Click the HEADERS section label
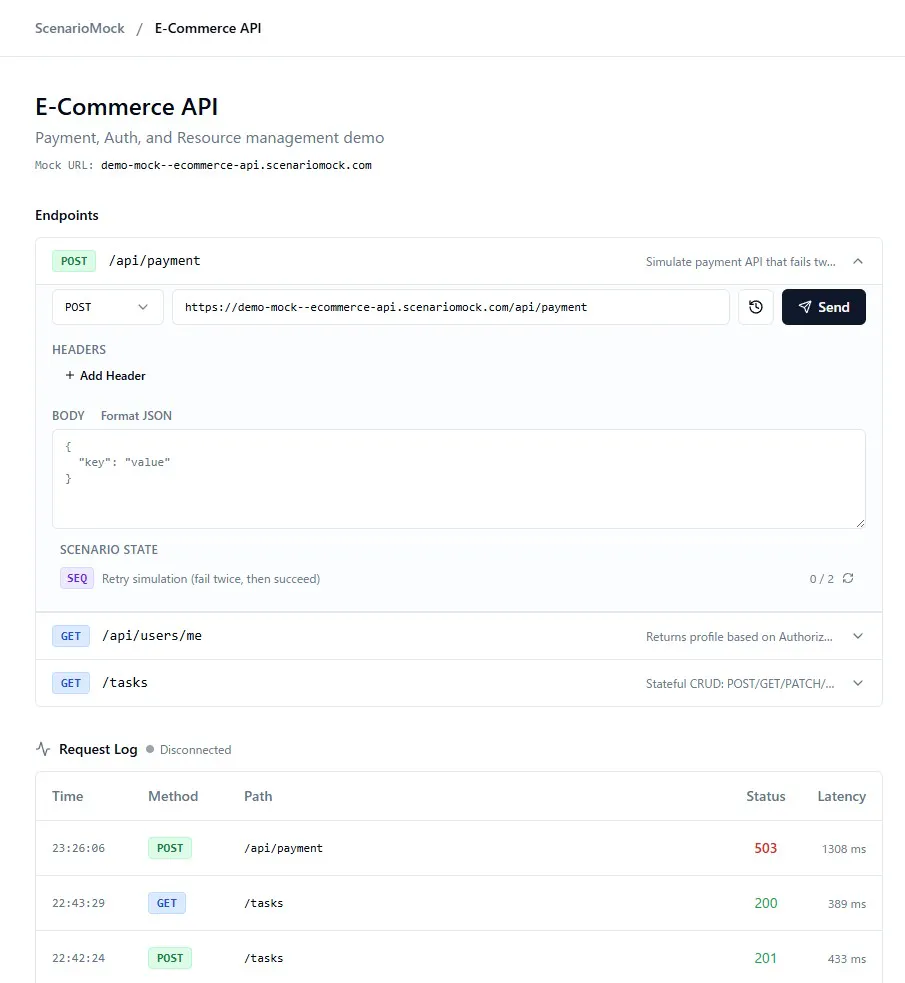The height and width of the screenshot is (983, 905). coord(79,350)
